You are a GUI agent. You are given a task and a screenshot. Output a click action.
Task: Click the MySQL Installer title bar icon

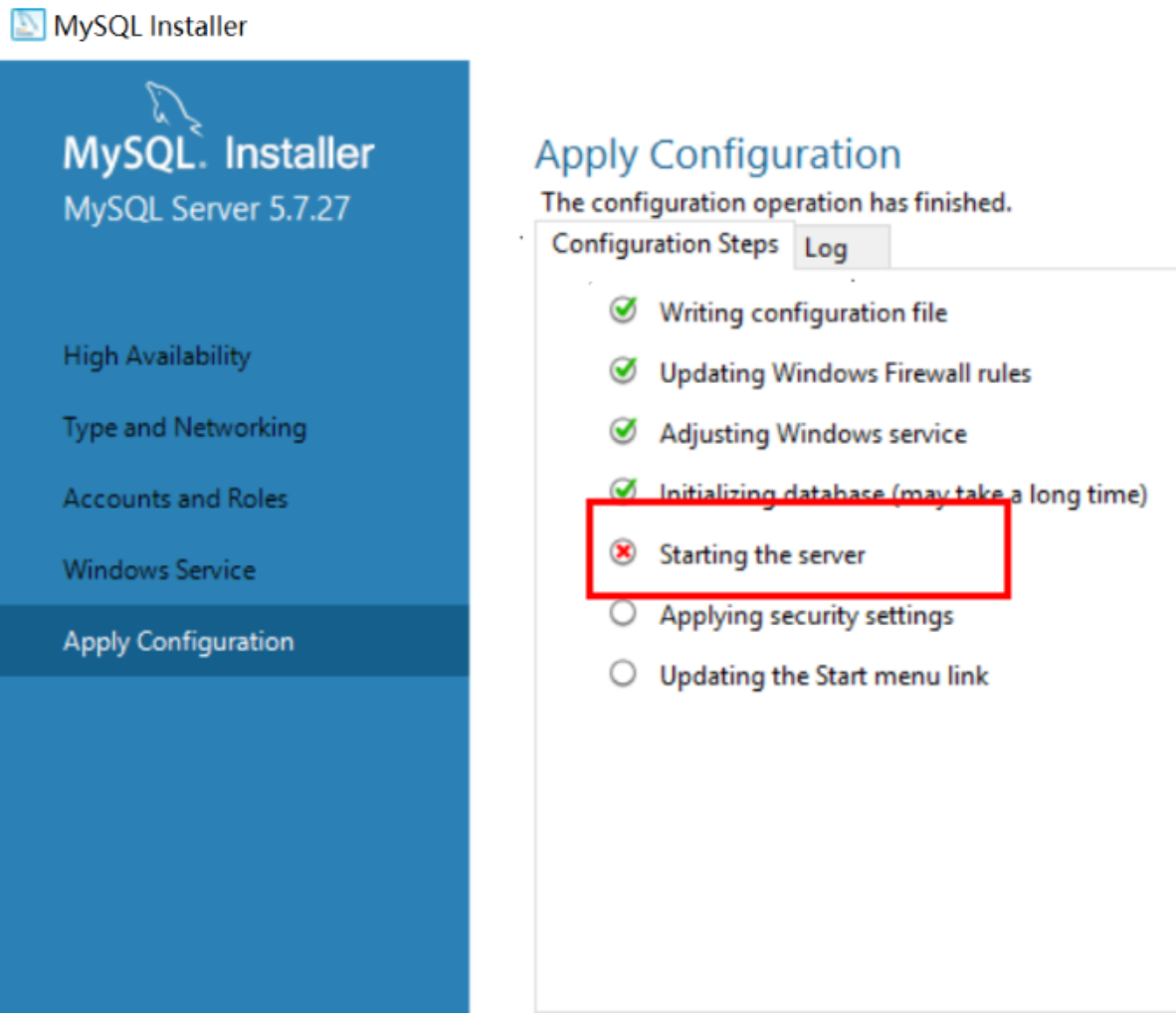coord(27,25)
